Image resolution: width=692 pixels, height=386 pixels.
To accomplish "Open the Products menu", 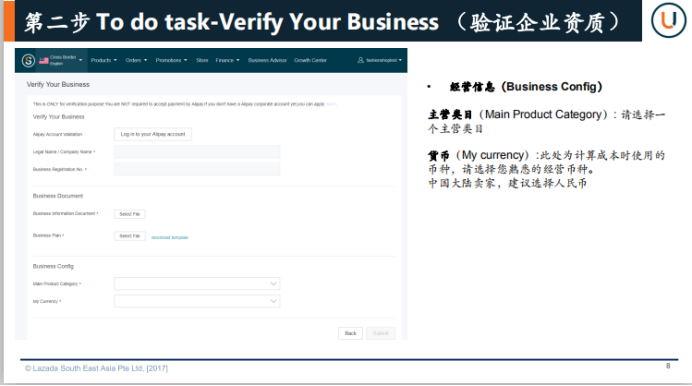I will (x=104, y=60).
